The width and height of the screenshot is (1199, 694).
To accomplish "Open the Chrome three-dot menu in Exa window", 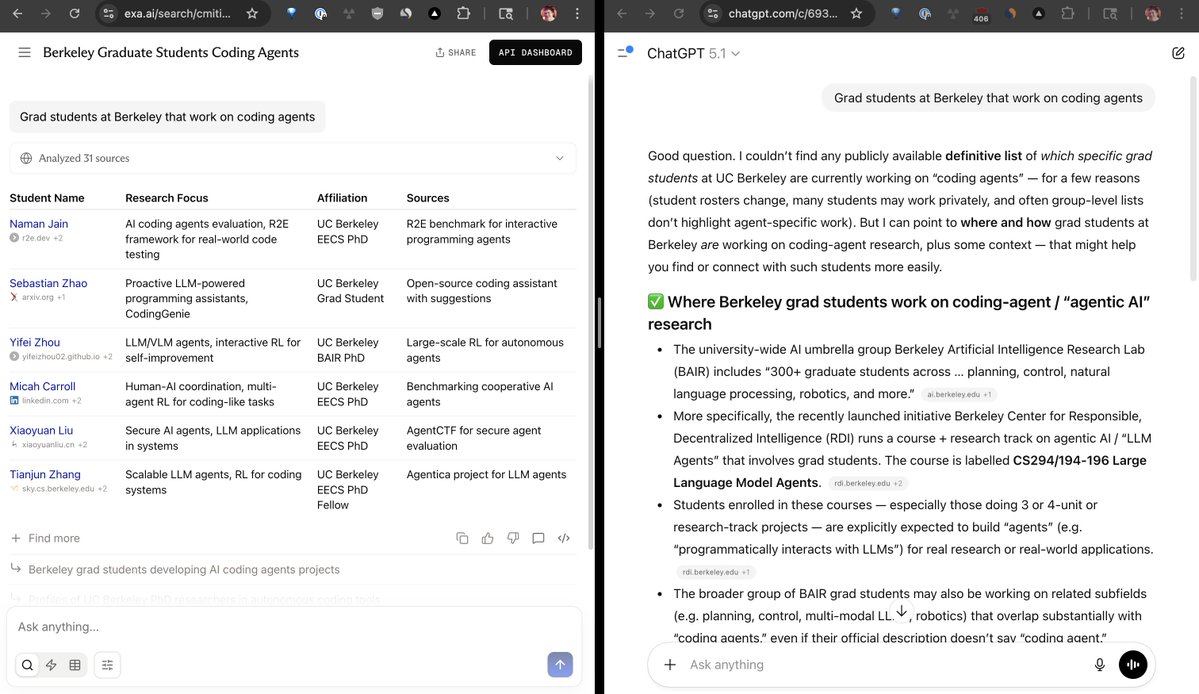I will [577, 13].
